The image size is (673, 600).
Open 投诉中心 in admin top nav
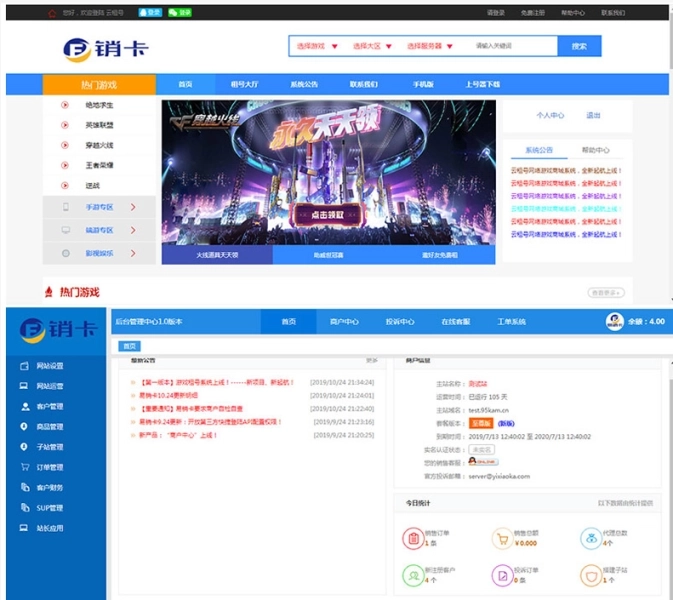coord(400,321)
